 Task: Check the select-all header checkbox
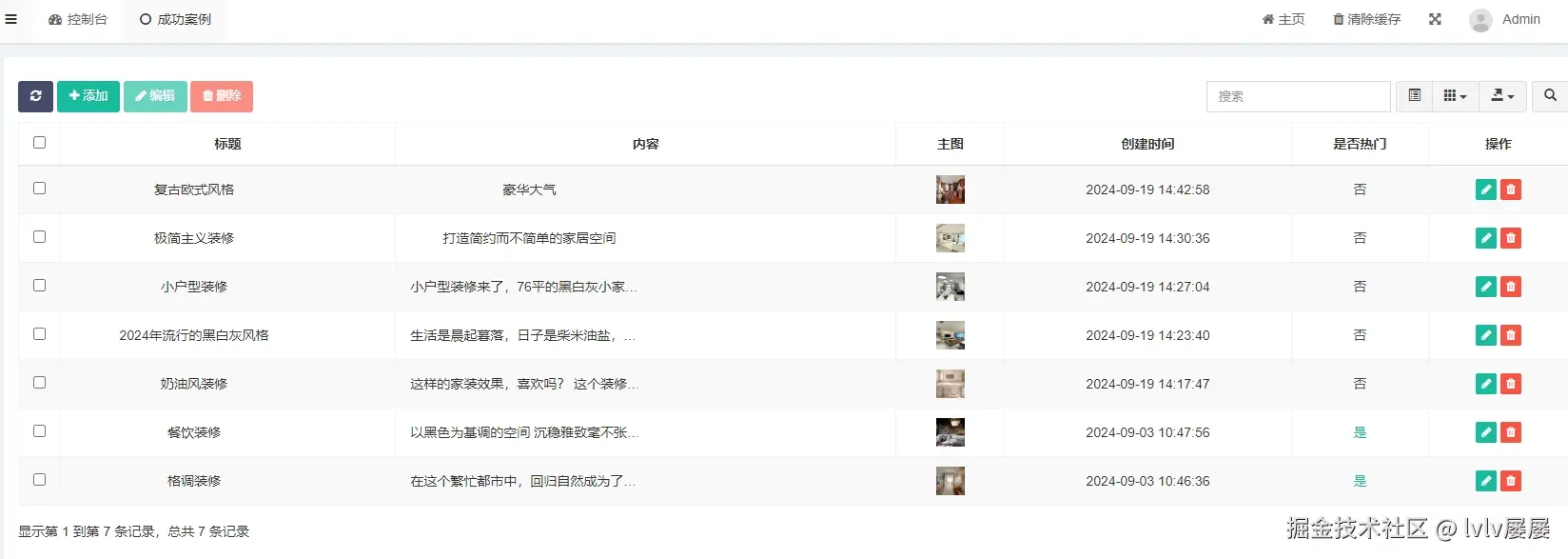tap(39, 142)
